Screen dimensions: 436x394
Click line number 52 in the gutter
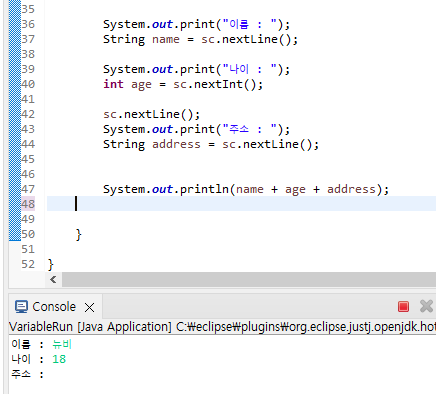coord(28,264)
